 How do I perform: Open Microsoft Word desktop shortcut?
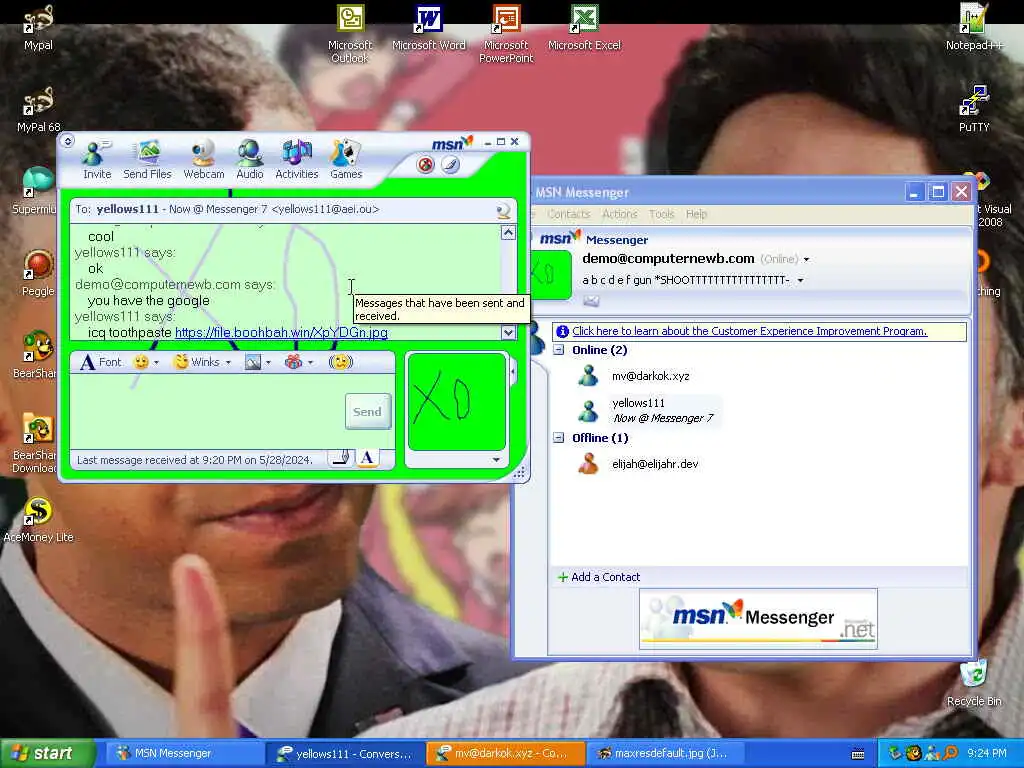pos(428,29)
